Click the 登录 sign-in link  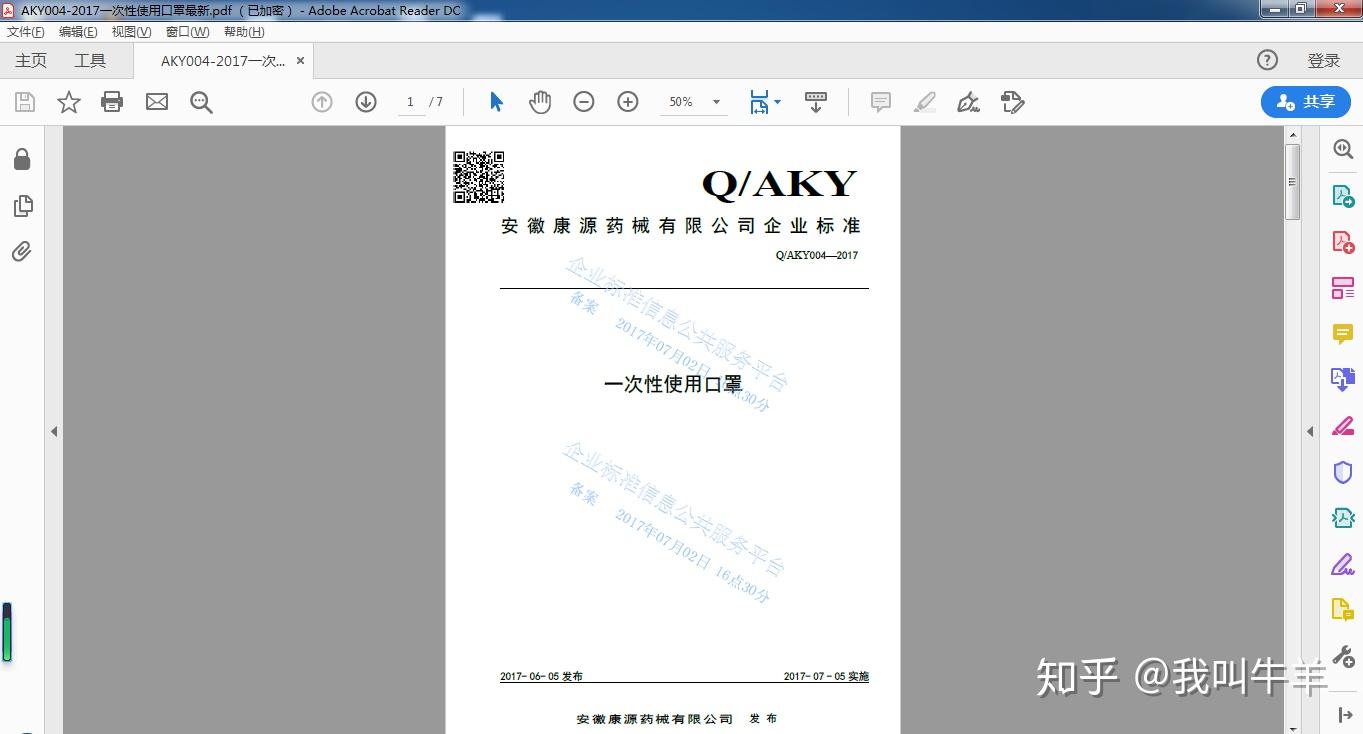coord(1323,61)
